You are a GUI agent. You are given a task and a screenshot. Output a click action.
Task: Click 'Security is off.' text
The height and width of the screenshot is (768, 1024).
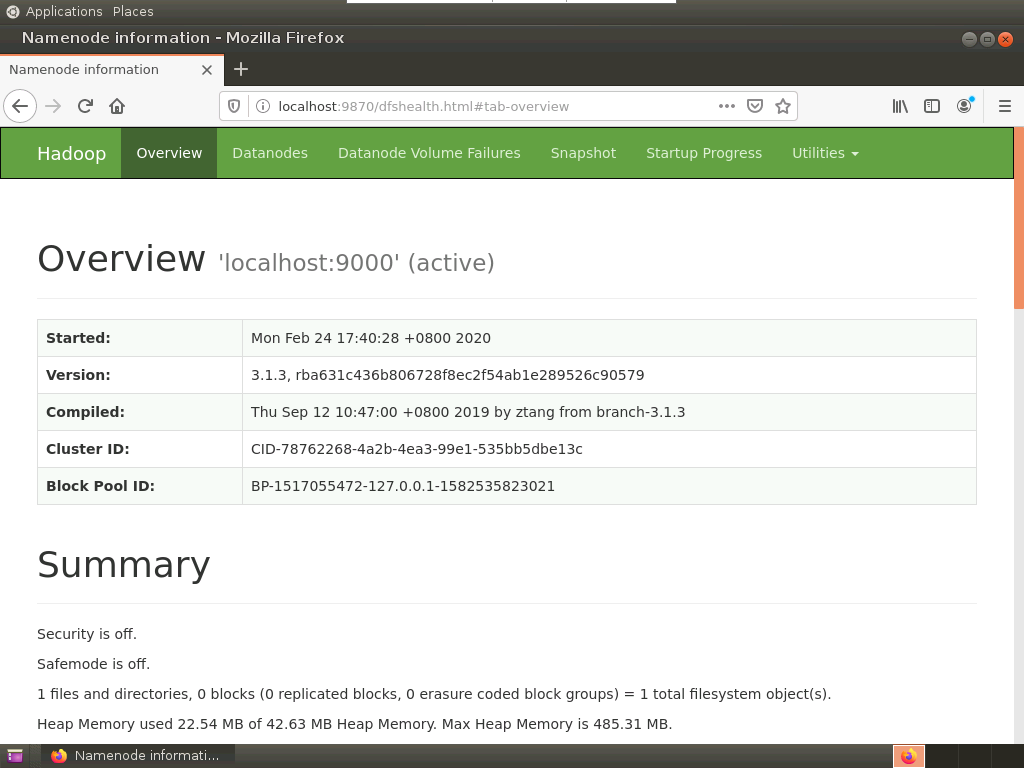tap(87, 634)
